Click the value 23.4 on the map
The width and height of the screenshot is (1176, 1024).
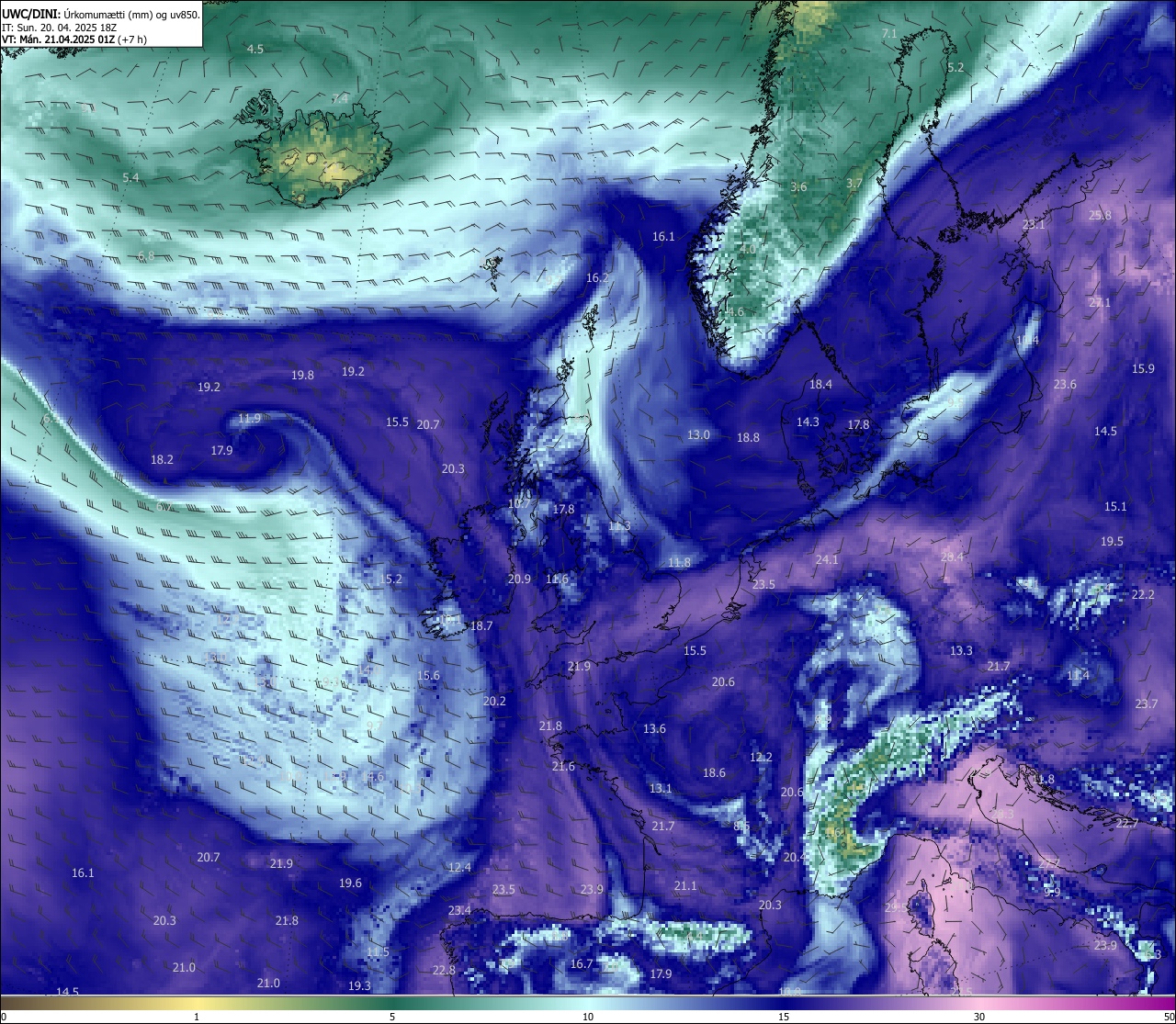coord(459,910)
